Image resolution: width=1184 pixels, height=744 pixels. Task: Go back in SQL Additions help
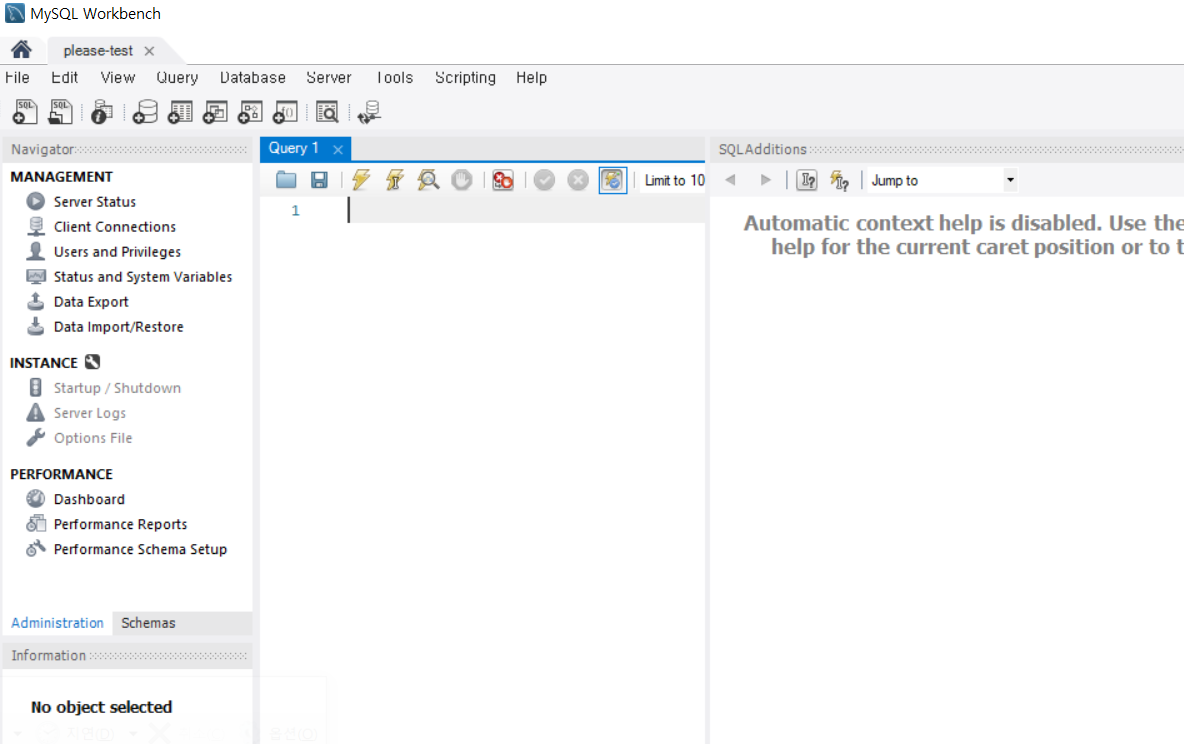coord(730,180)
